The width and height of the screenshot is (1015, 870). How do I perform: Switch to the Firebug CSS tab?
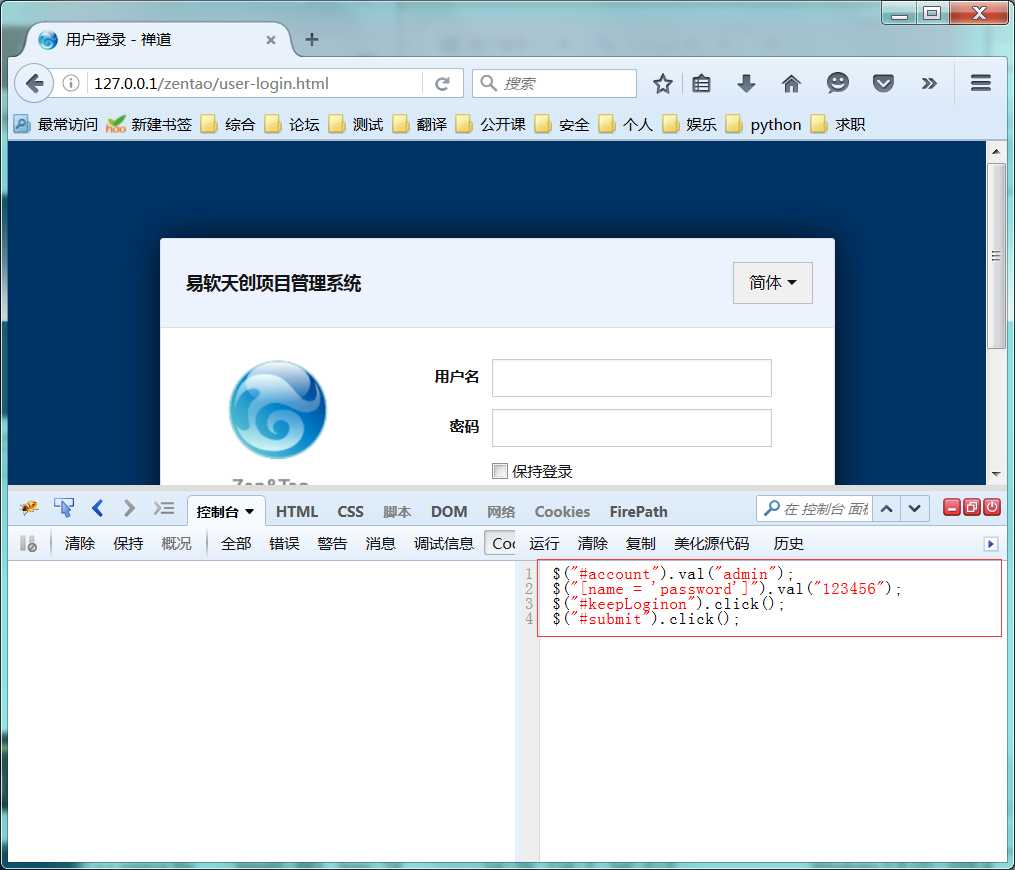(350, 511)
